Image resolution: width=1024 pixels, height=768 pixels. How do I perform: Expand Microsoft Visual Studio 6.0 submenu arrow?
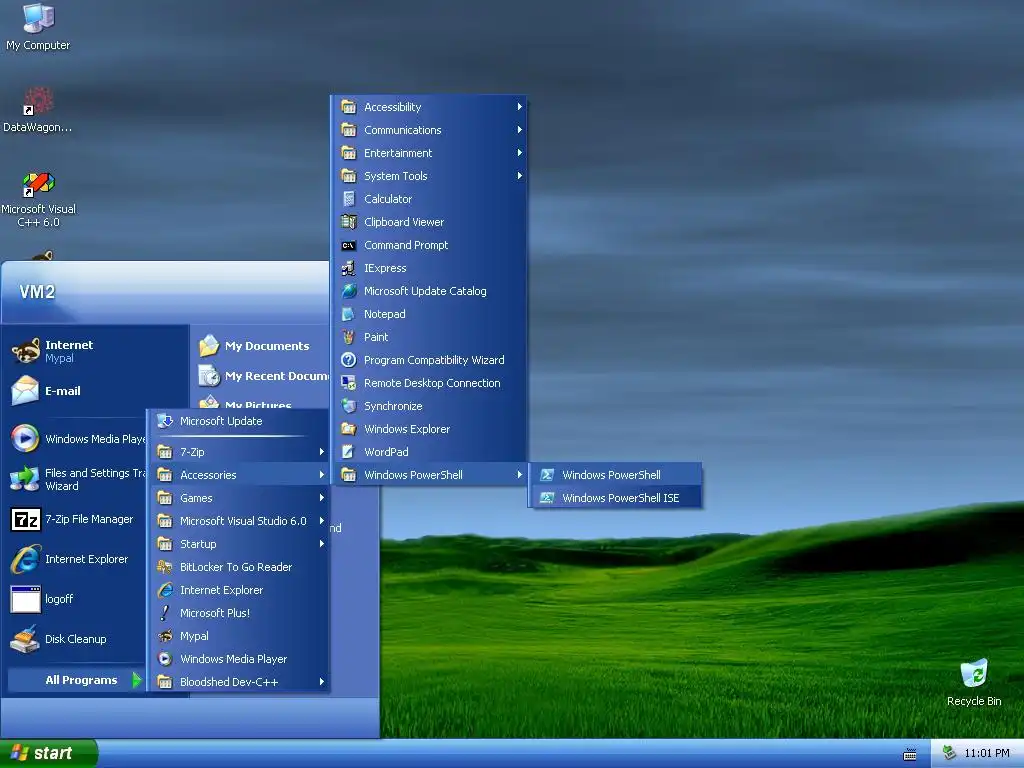click(x=322, y=520)
